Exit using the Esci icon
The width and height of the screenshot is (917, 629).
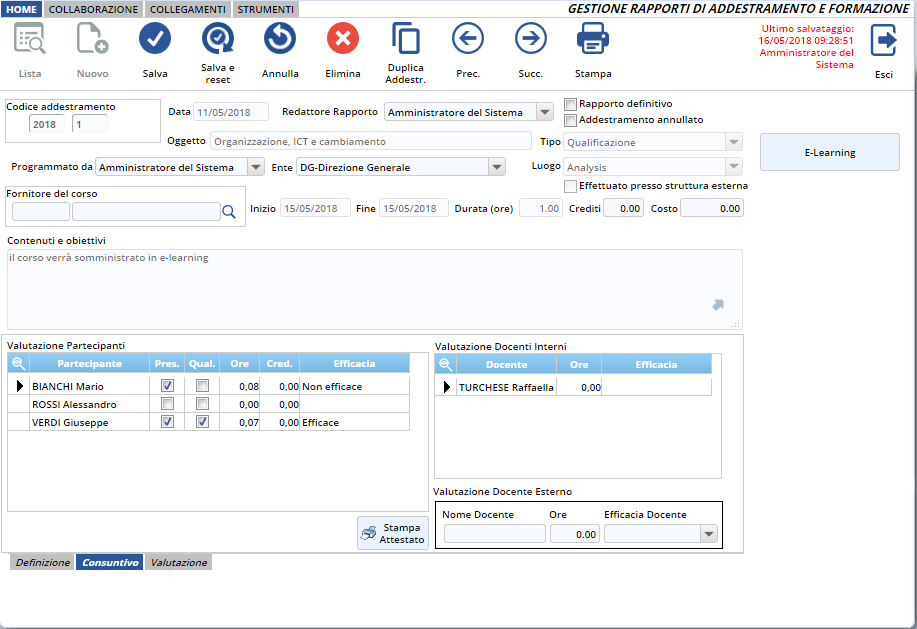click(884, 42)
